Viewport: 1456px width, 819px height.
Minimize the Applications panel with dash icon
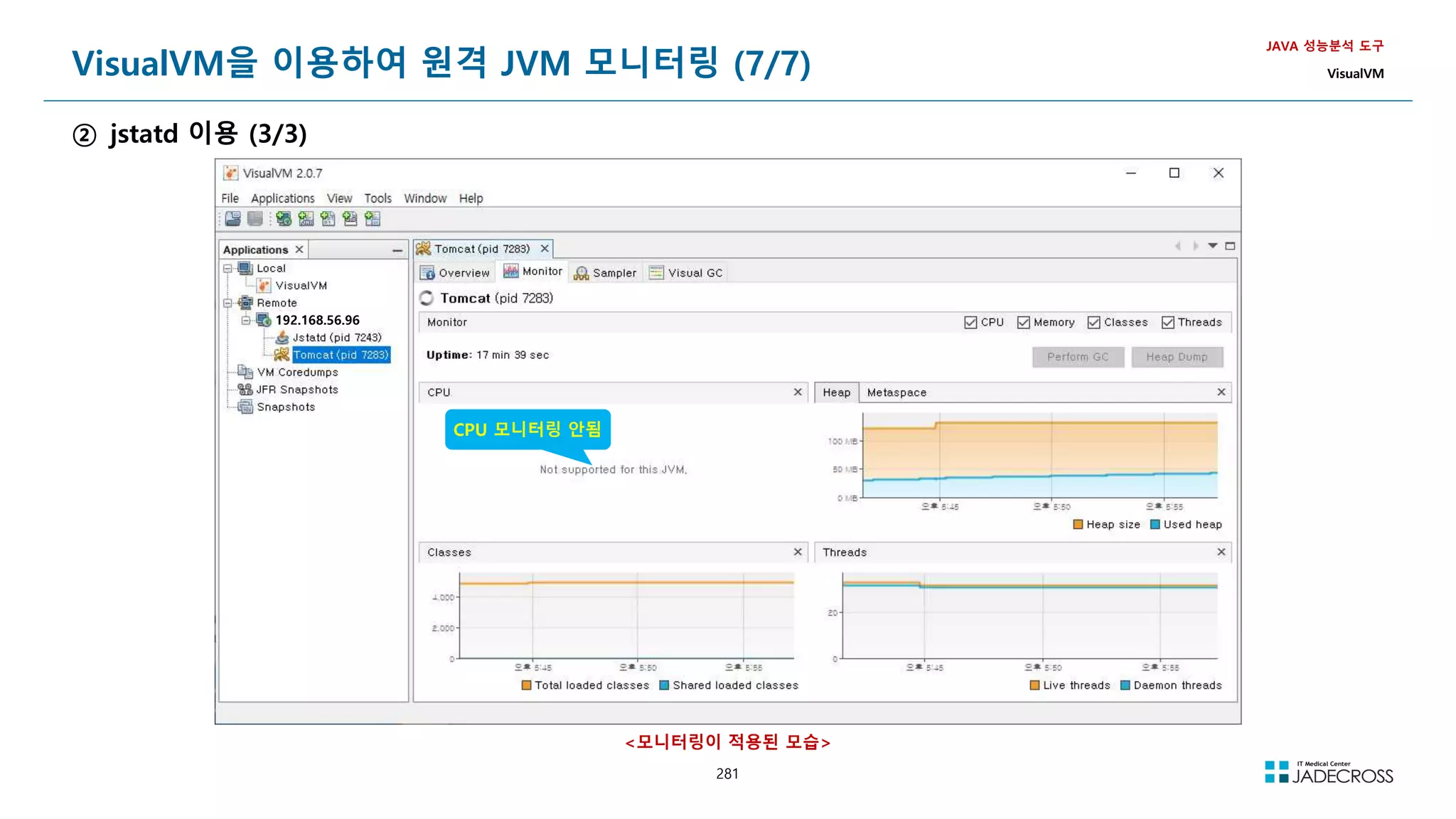397,250
